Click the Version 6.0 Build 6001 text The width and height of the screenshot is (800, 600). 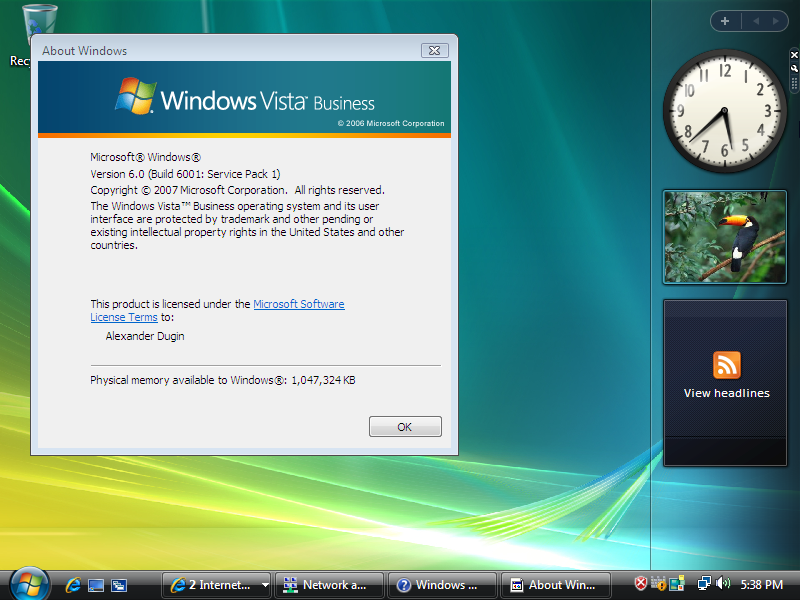click(185, 174)
